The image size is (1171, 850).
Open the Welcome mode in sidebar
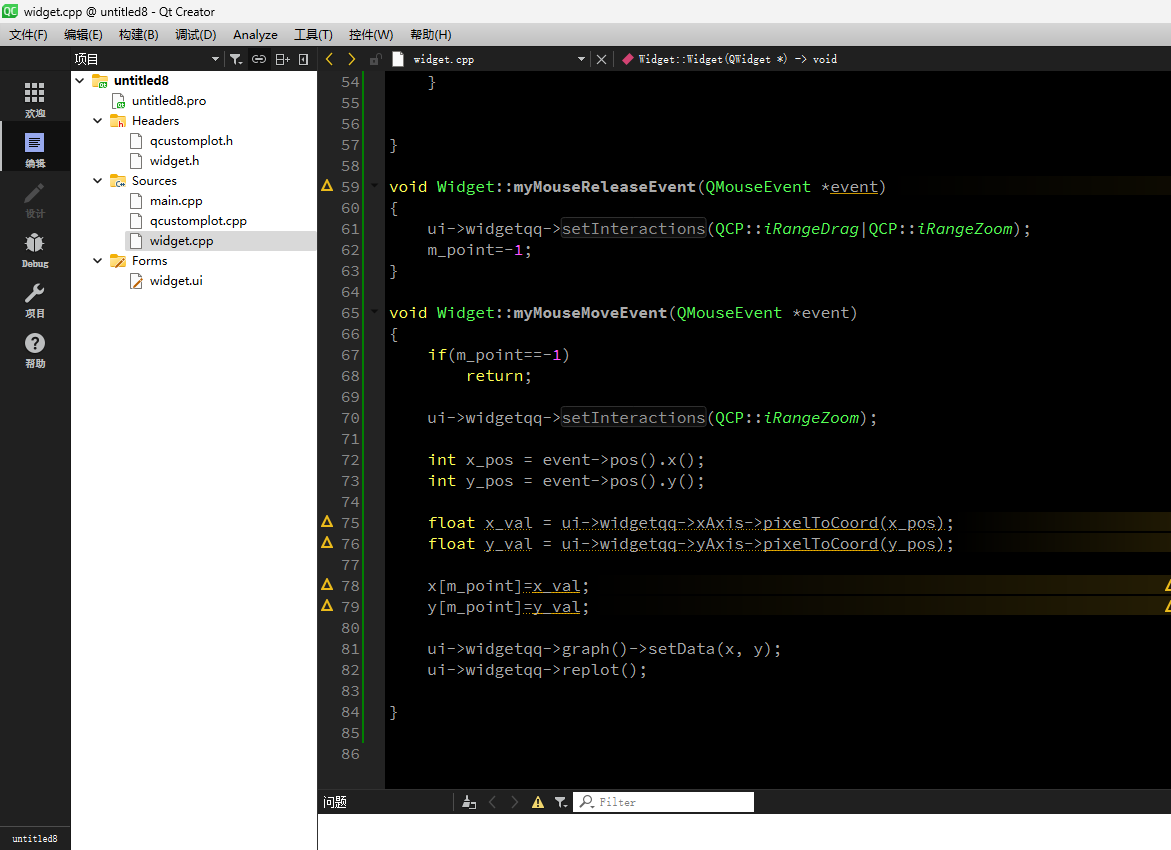tap(34, 99)
